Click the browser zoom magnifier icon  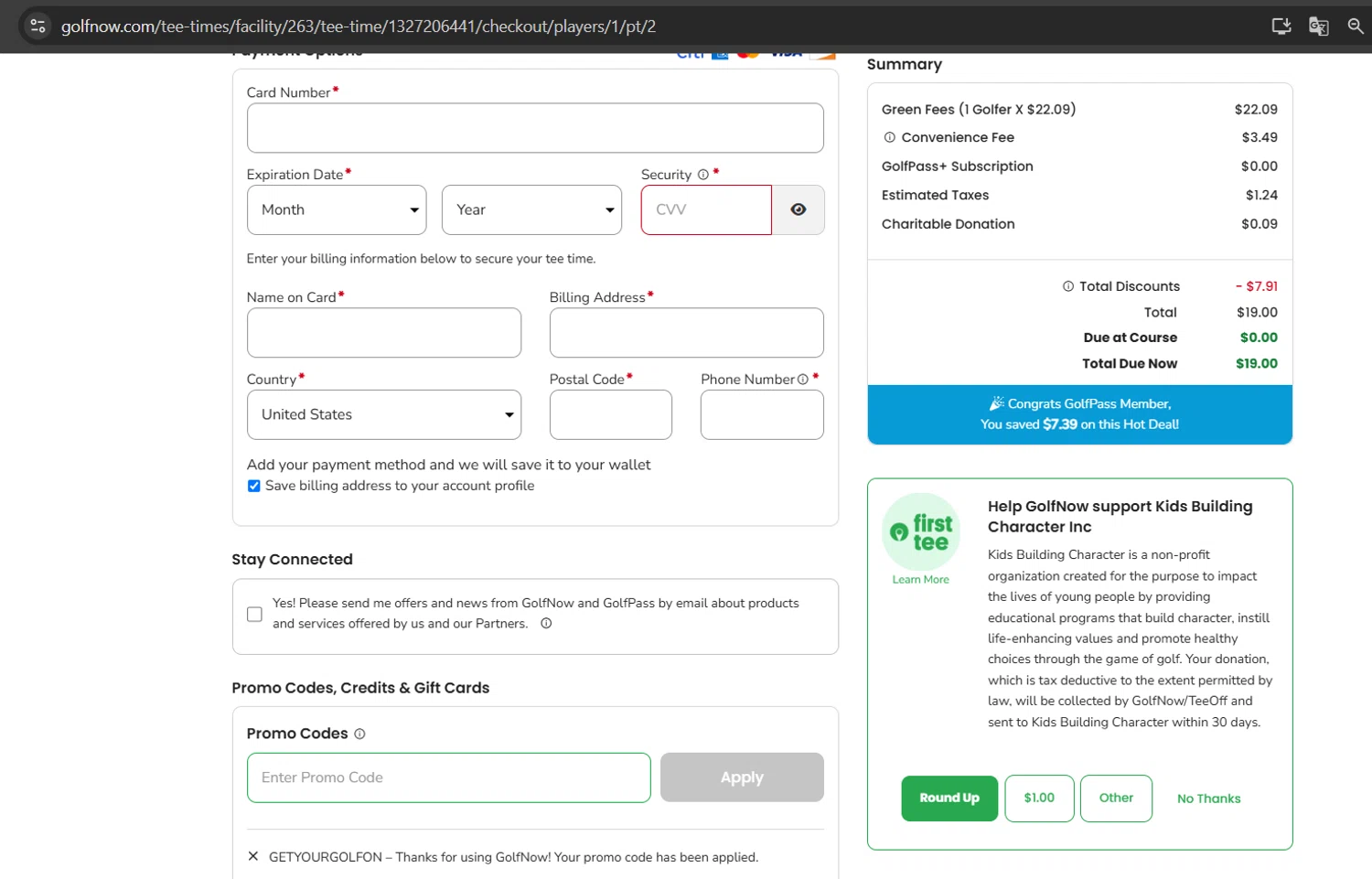click(1356, 26)
